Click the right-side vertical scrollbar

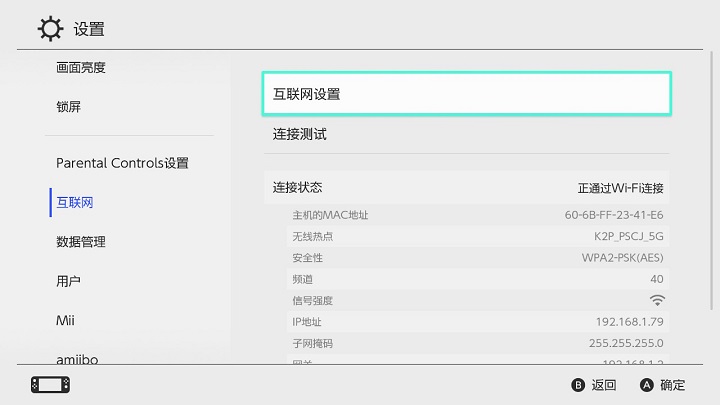point(712,181)
